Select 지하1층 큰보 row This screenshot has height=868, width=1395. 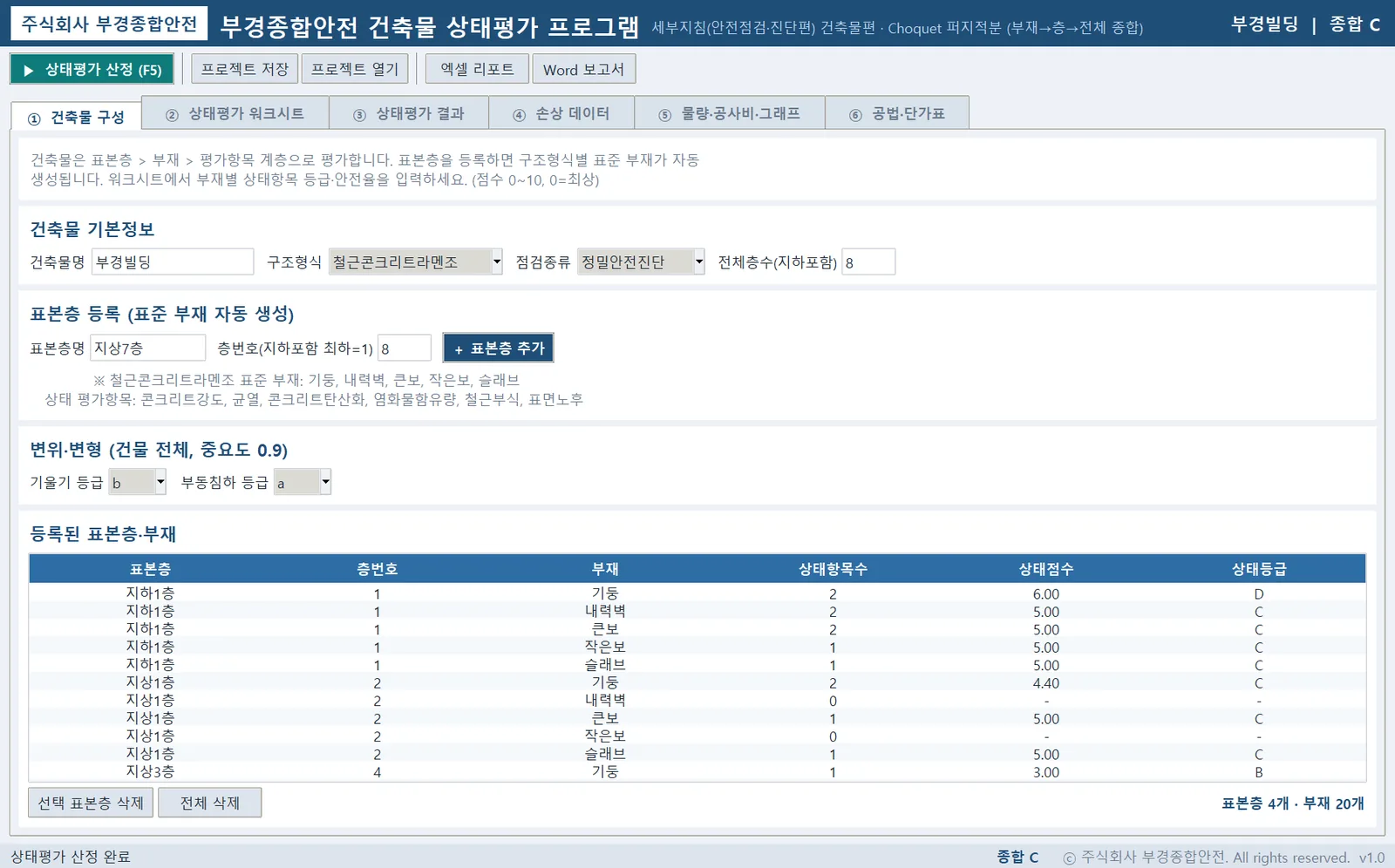(697, 629)
